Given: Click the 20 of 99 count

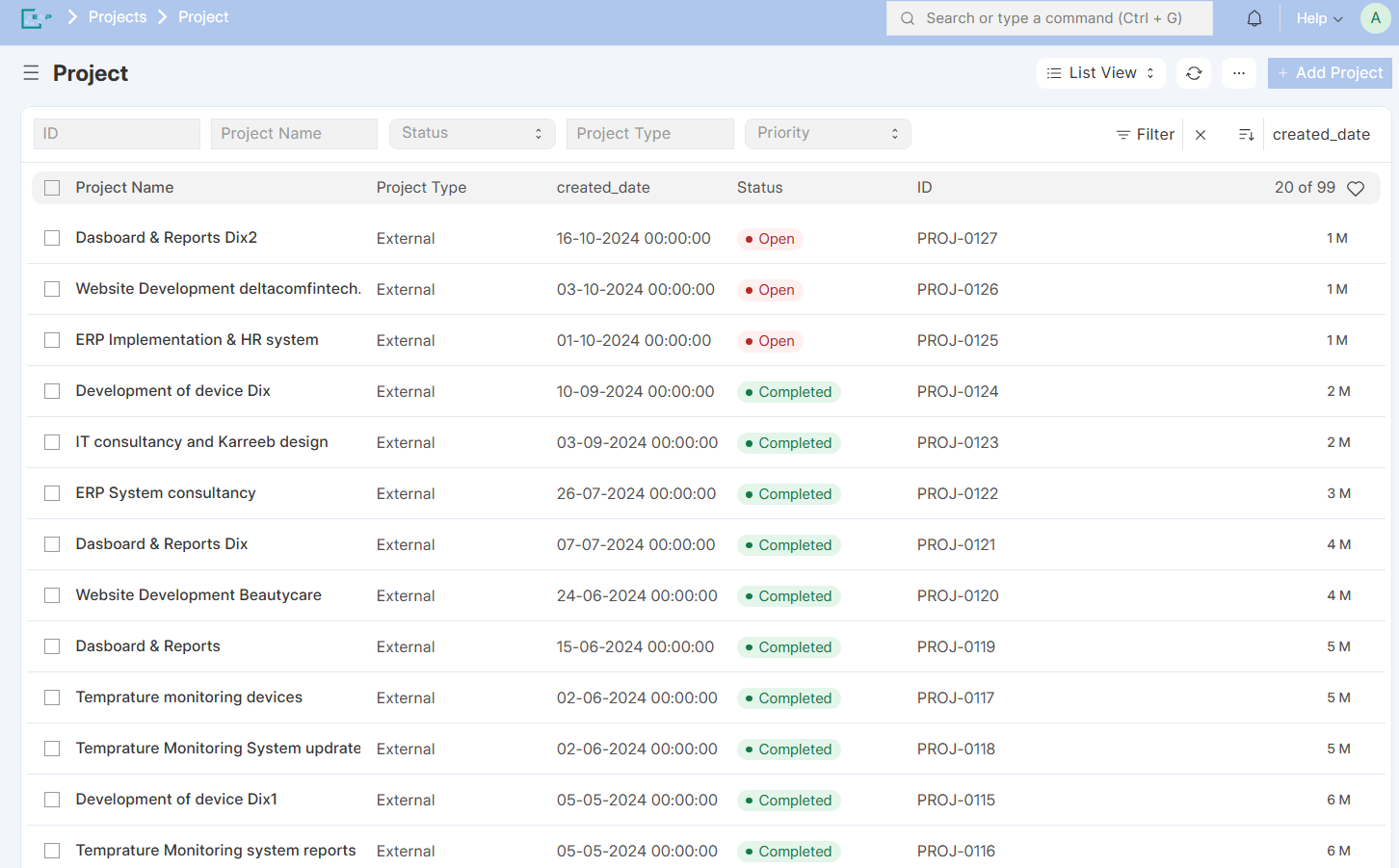Looking at the screenshot, I should [x=1305, y=188].
